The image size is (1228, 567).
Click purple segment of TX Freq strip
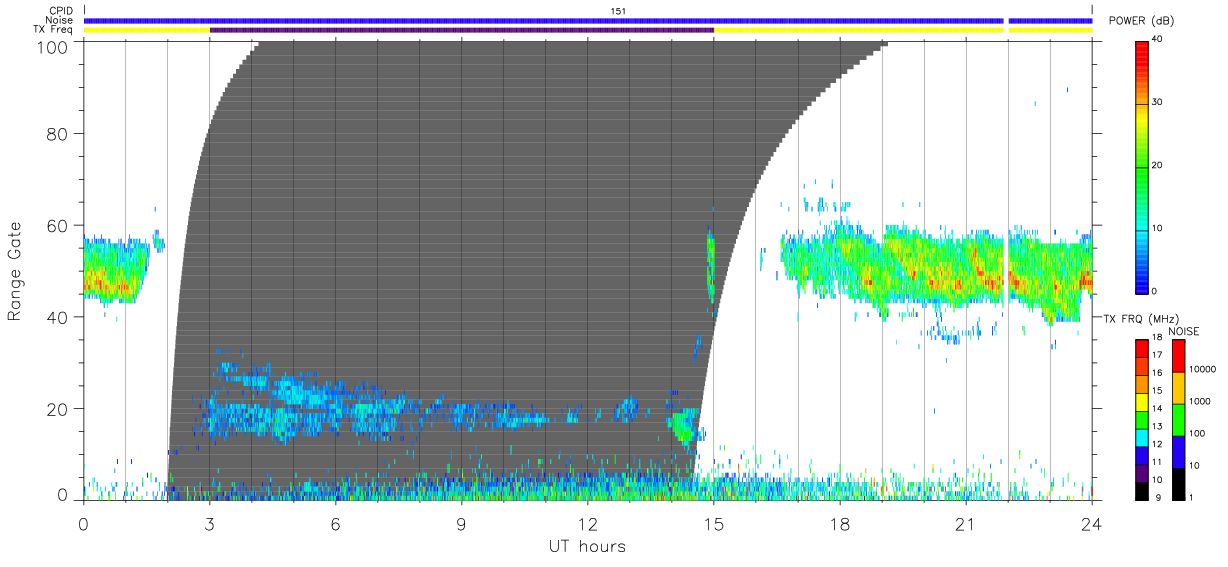[462, 30]
